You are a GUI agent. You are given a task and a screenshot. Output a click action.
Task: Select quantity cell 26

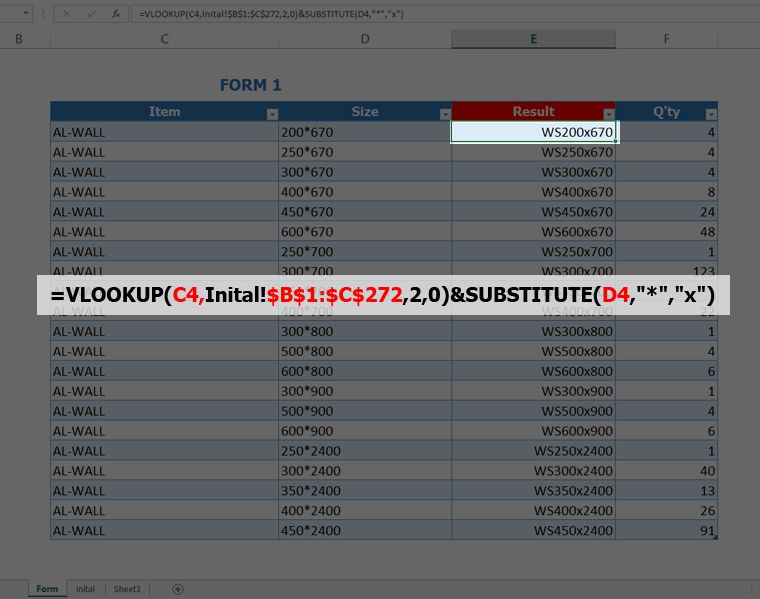(666, 510)
